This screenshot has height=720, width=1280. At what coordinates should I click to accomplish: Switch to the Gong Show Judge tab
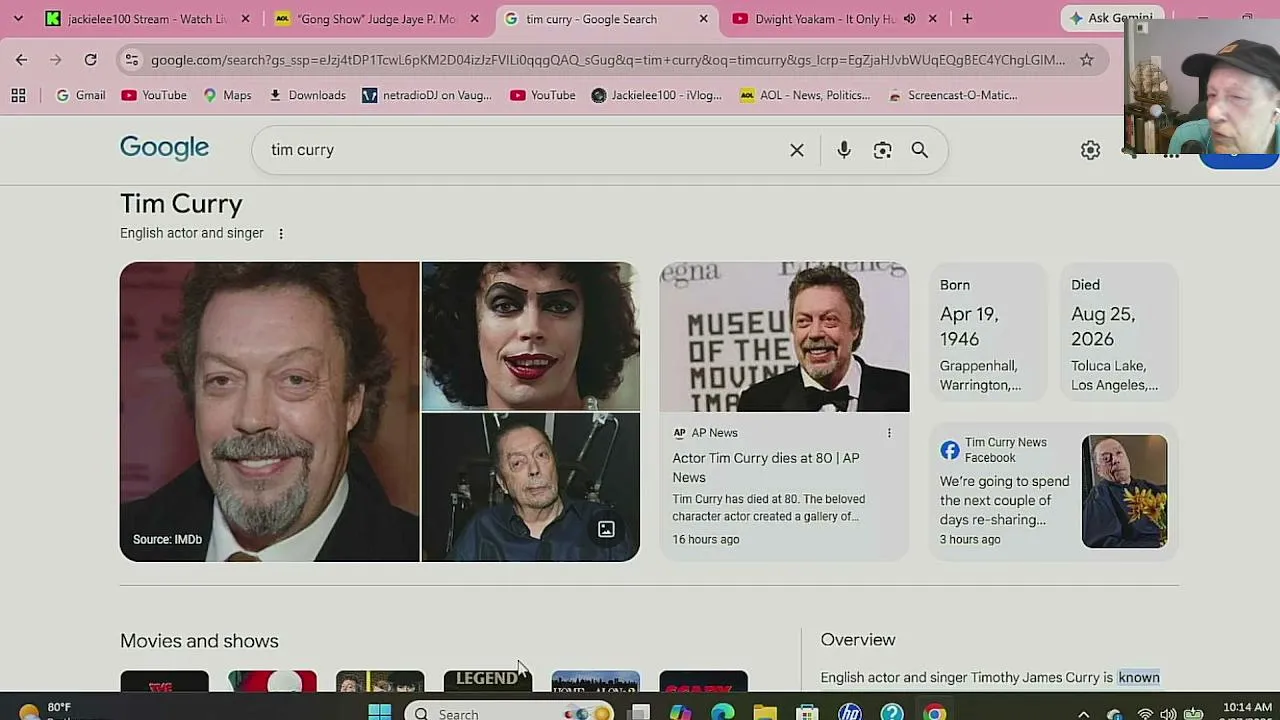[377, 19]
